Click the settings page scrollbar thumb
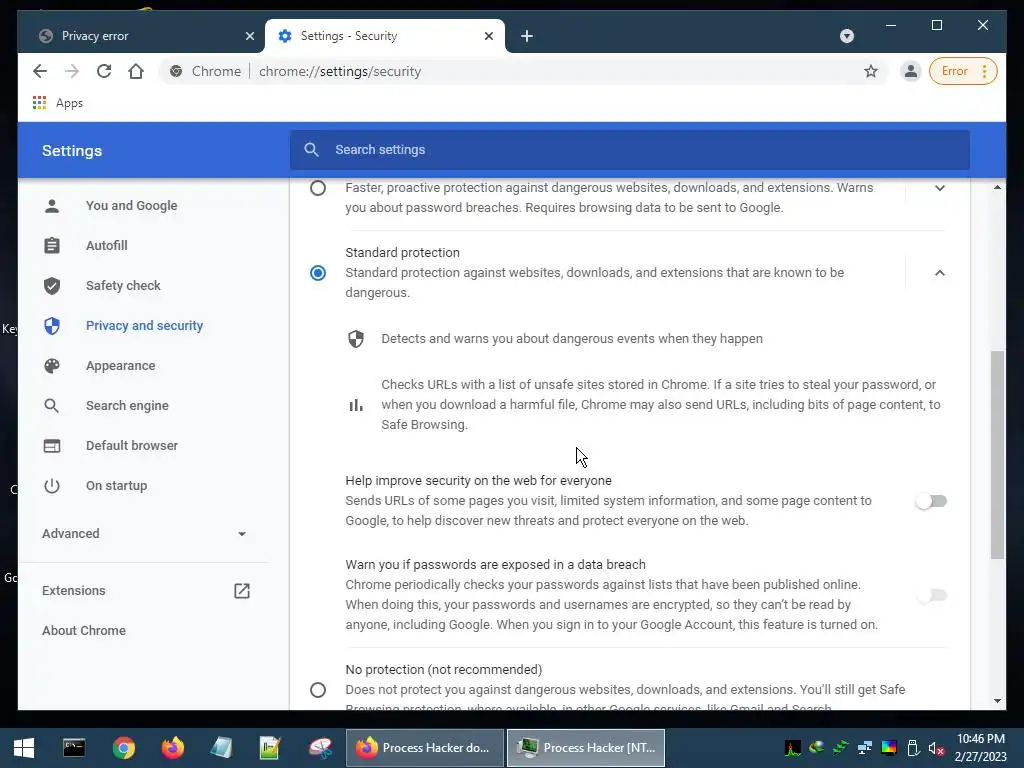Viewport: 1024px width, 768px height. 997,455
